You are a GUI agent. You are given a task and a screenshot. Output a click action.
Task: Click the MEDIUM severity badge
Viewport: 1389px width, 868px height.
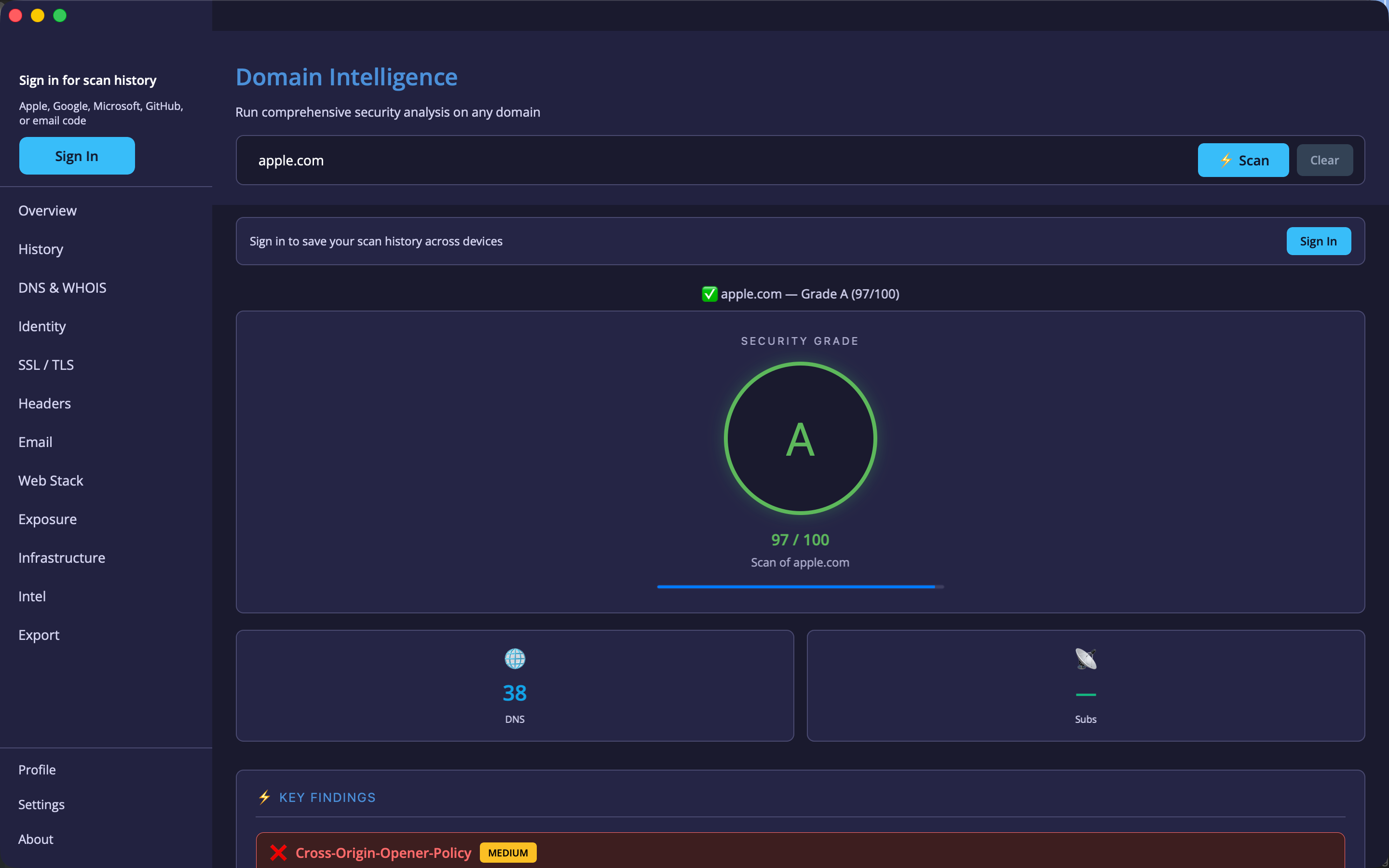pos(508,853)
